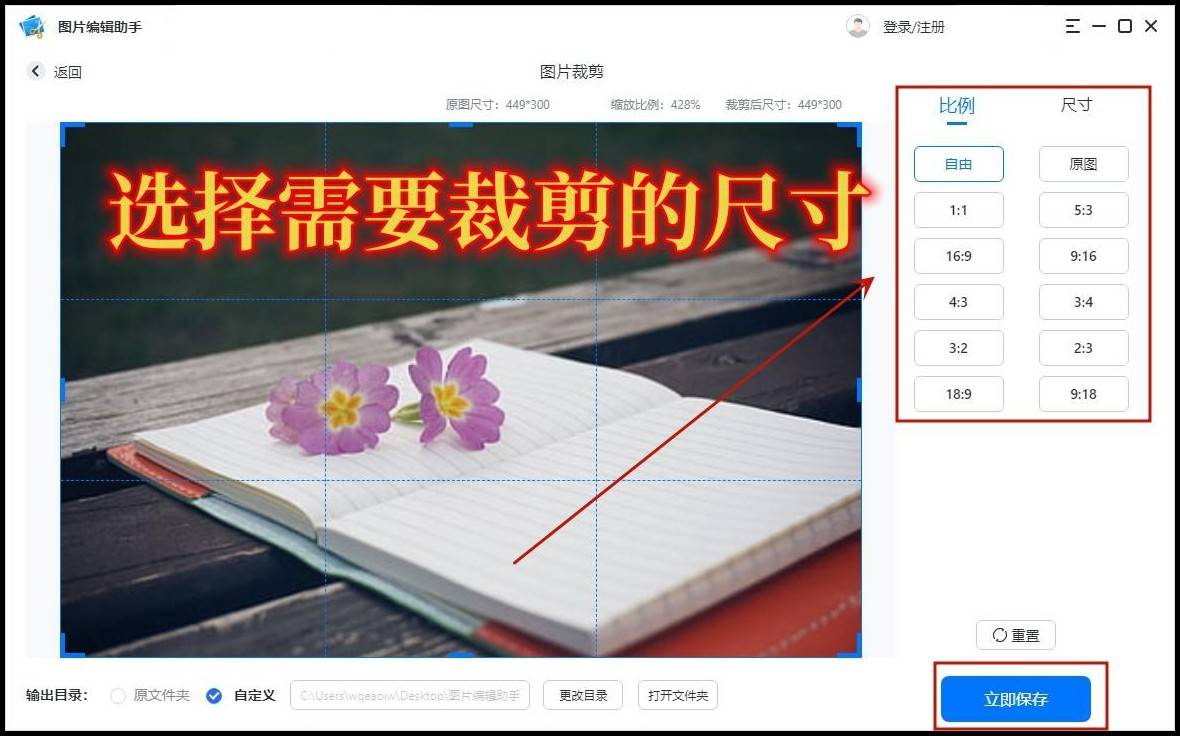Select the 3:4 crop ratio
The height and width of the screenshot is (736, 1180).
pyautogui.click(x=1083, y=302)
